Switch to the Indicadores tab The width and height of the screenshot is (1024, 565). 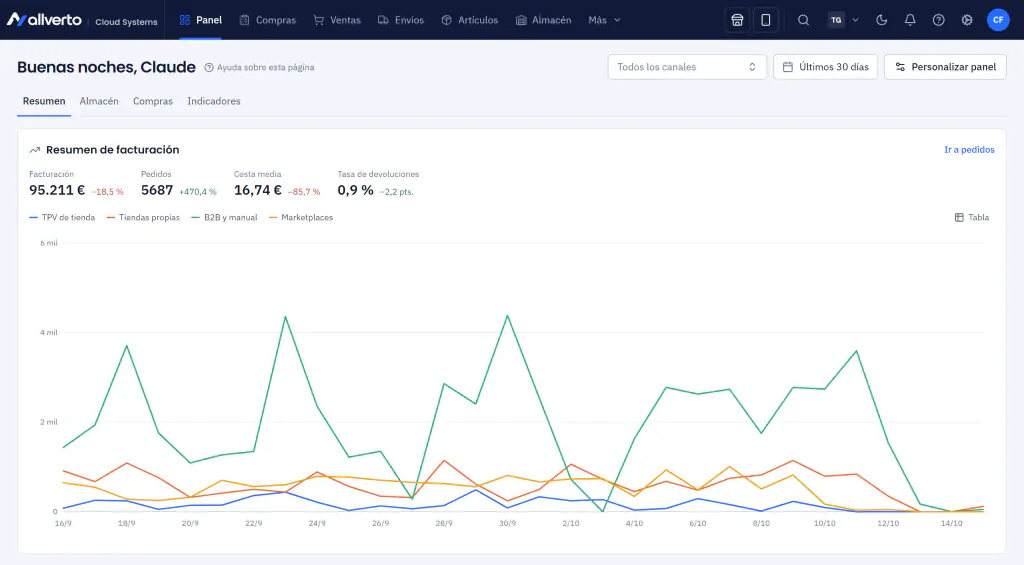[214, 101]
